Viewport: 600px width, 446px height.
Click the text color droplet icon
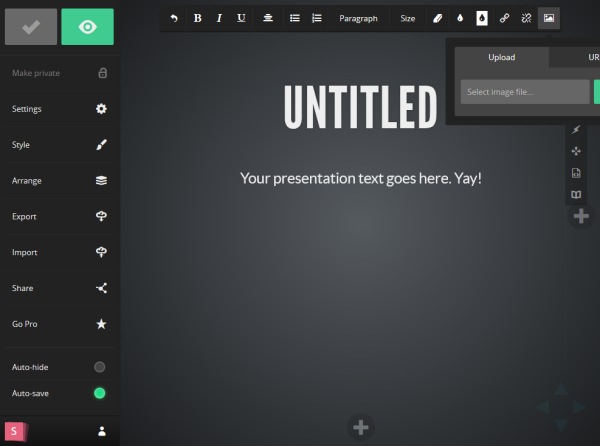coord(459,18)
